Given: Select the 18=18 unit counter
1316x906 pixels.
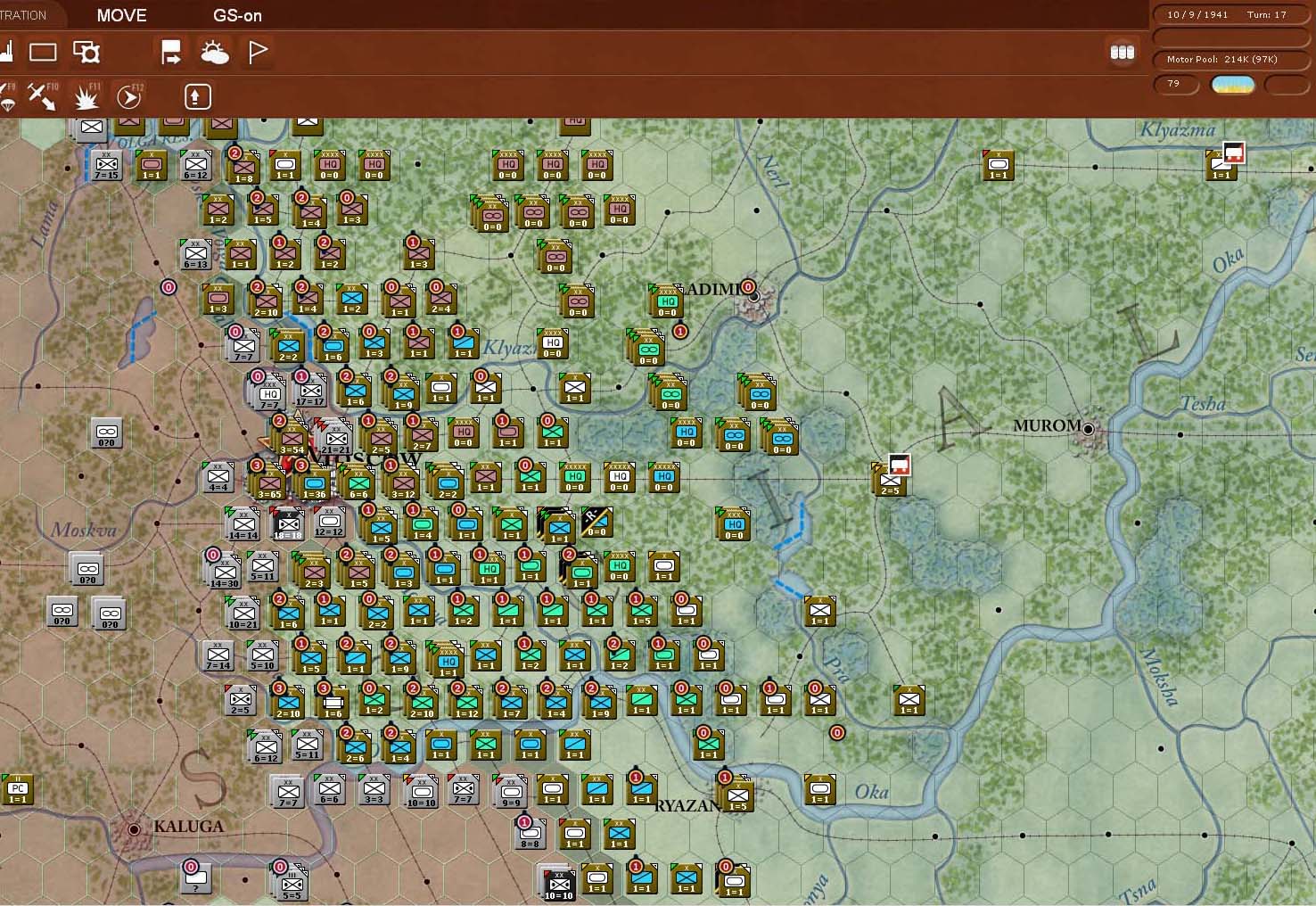Looking at the screenshot, I should click(x=287, y=523).
